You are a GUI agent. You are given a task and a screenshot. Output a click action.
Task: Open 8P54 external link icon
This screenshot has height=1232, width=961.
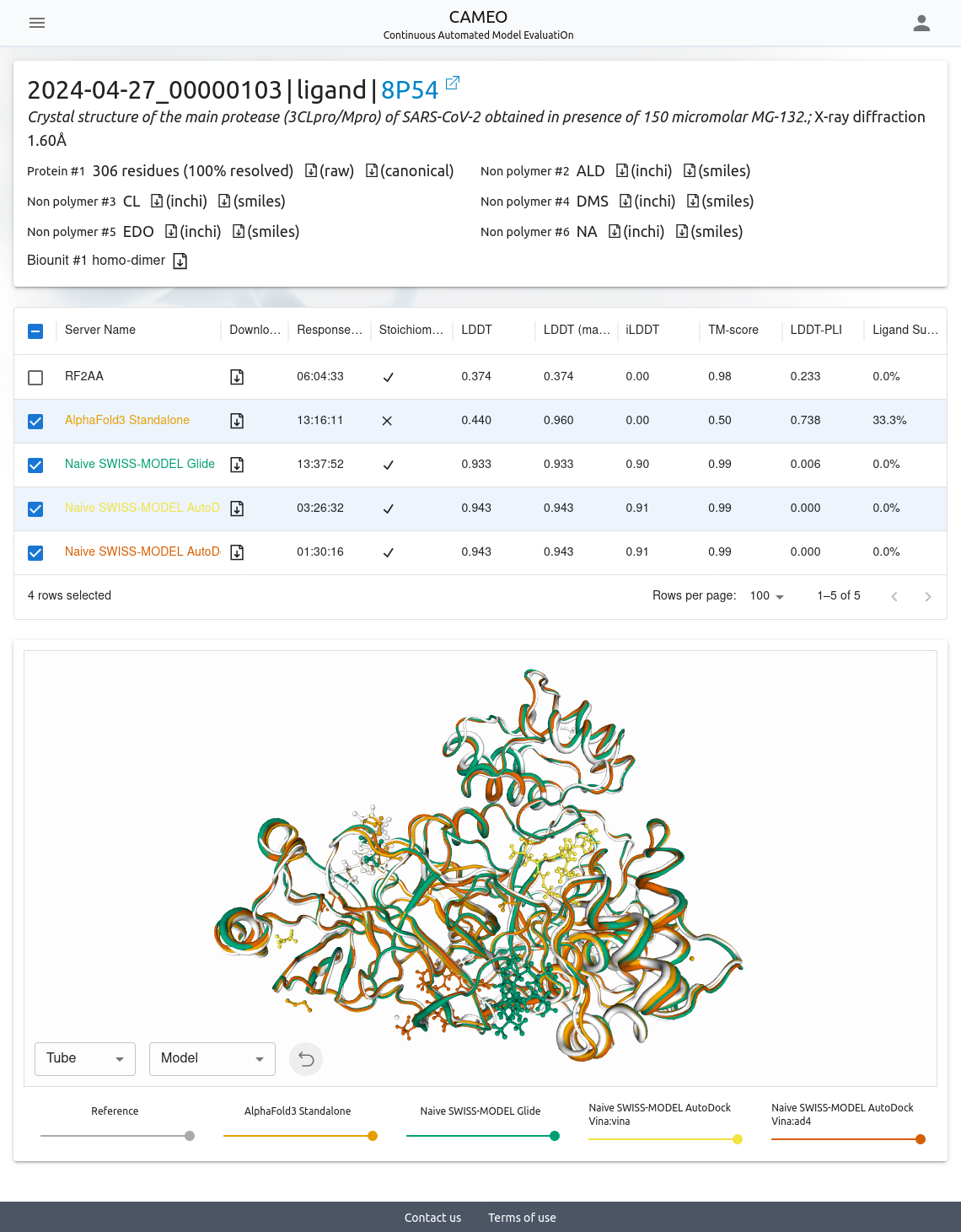pyautogui.click(x=453, y=83)
